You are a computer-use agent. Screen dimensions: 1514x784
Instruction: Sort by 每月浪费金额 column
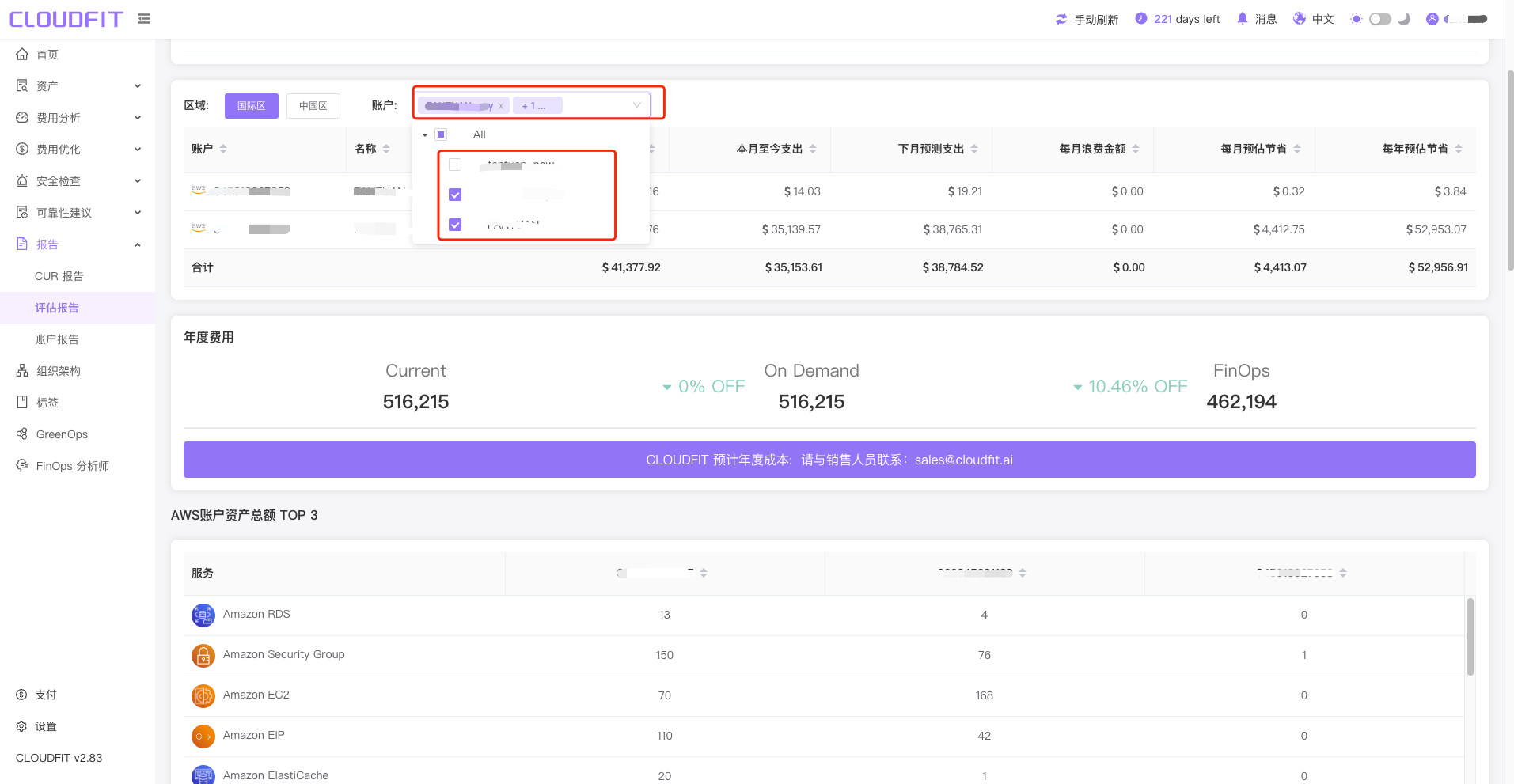click(1136, 149)
